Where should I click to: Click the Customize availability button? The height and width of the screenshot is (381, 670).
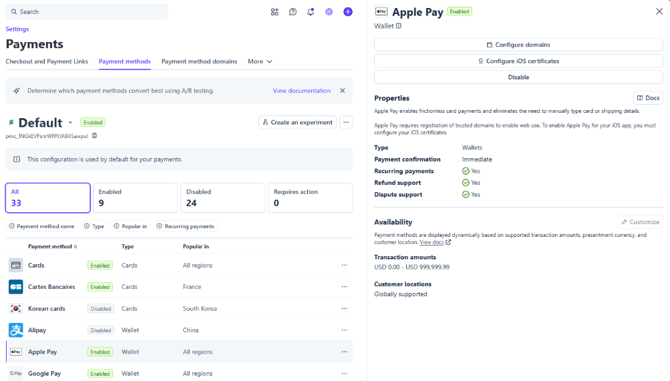(640, 222)
